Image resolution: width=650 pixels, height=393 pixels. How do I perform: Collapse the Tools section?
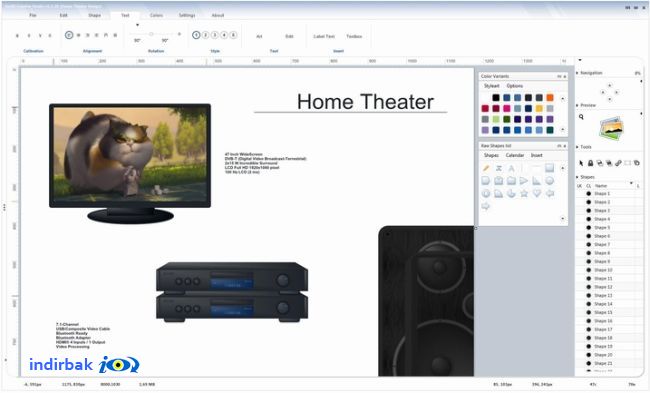pyautogui.click(x=577, y=147)
